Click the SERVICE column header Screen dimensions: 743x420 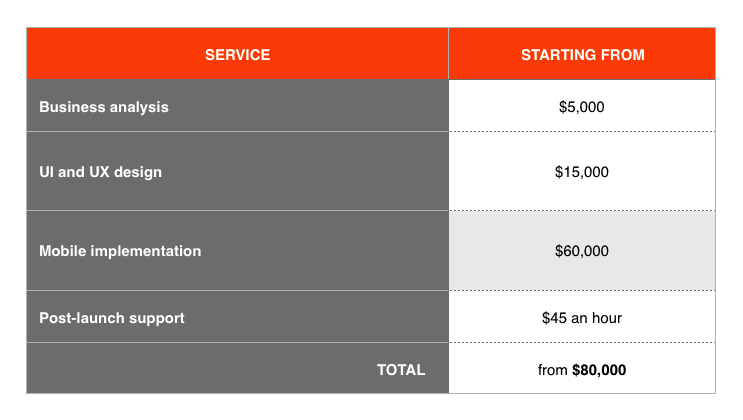click(x=237, y=54)
